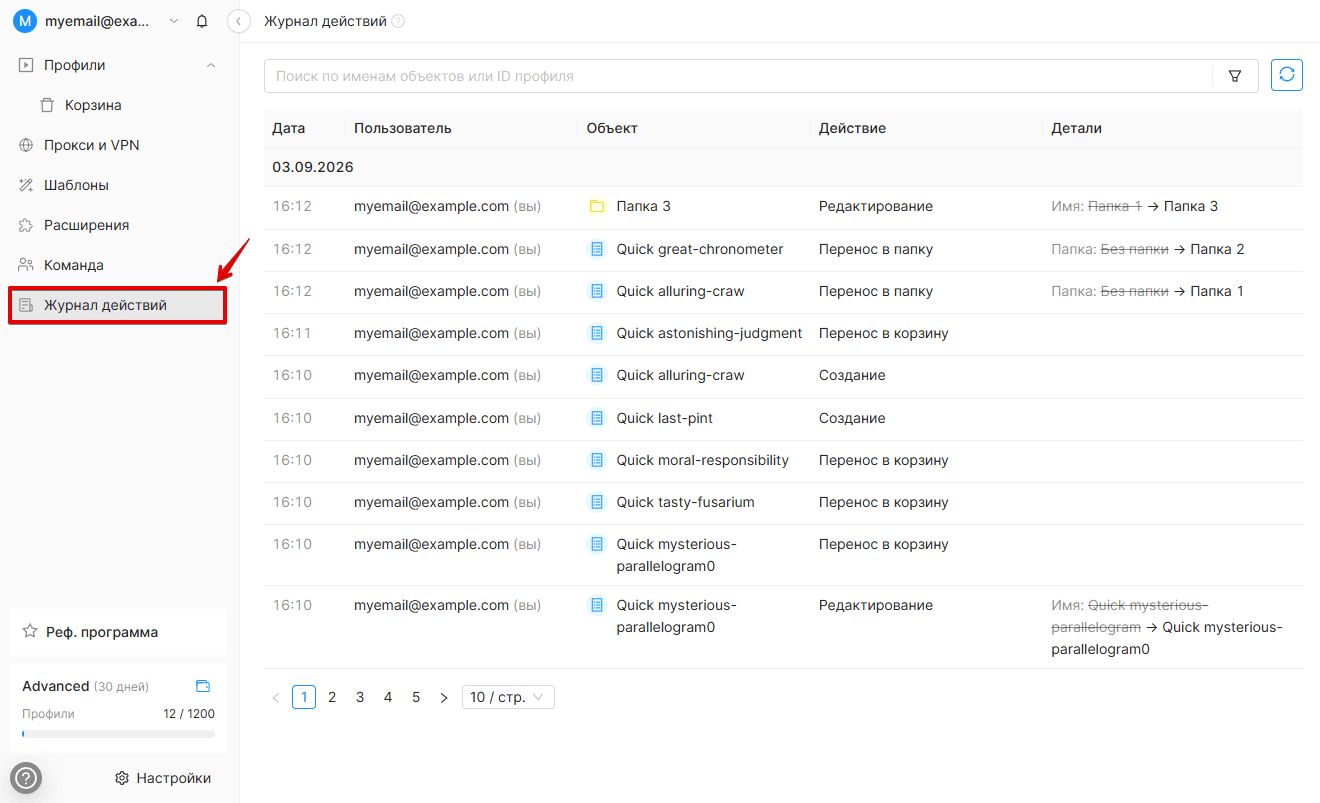Screen dimensions: 1320x803
Task: Click the Корзина trash can icon
Action: (47, 105)
